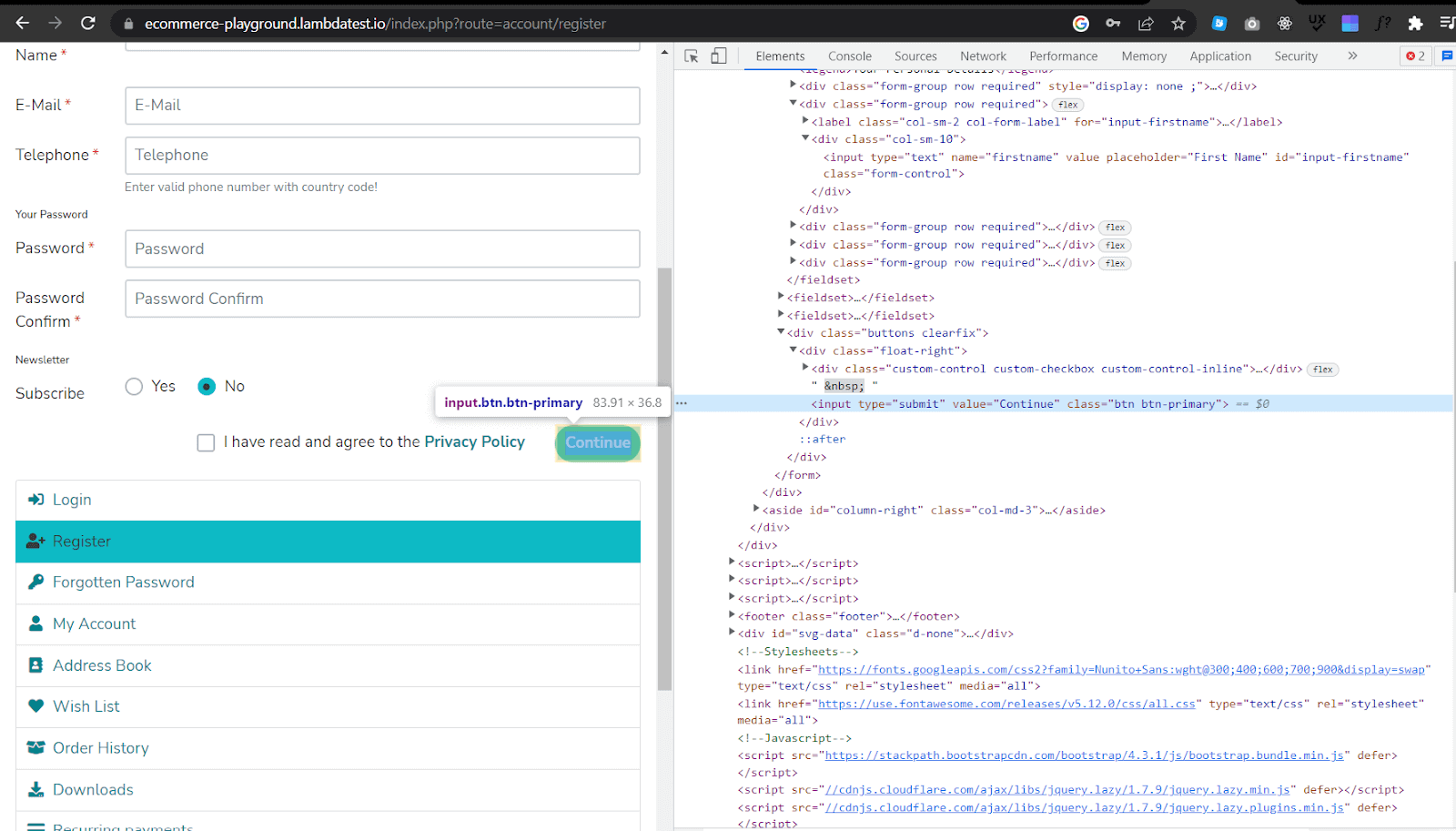Select the inspect element tool in DevTools
The height and width of the screenshot is (831, 1456).
click(x=692, y=56)
